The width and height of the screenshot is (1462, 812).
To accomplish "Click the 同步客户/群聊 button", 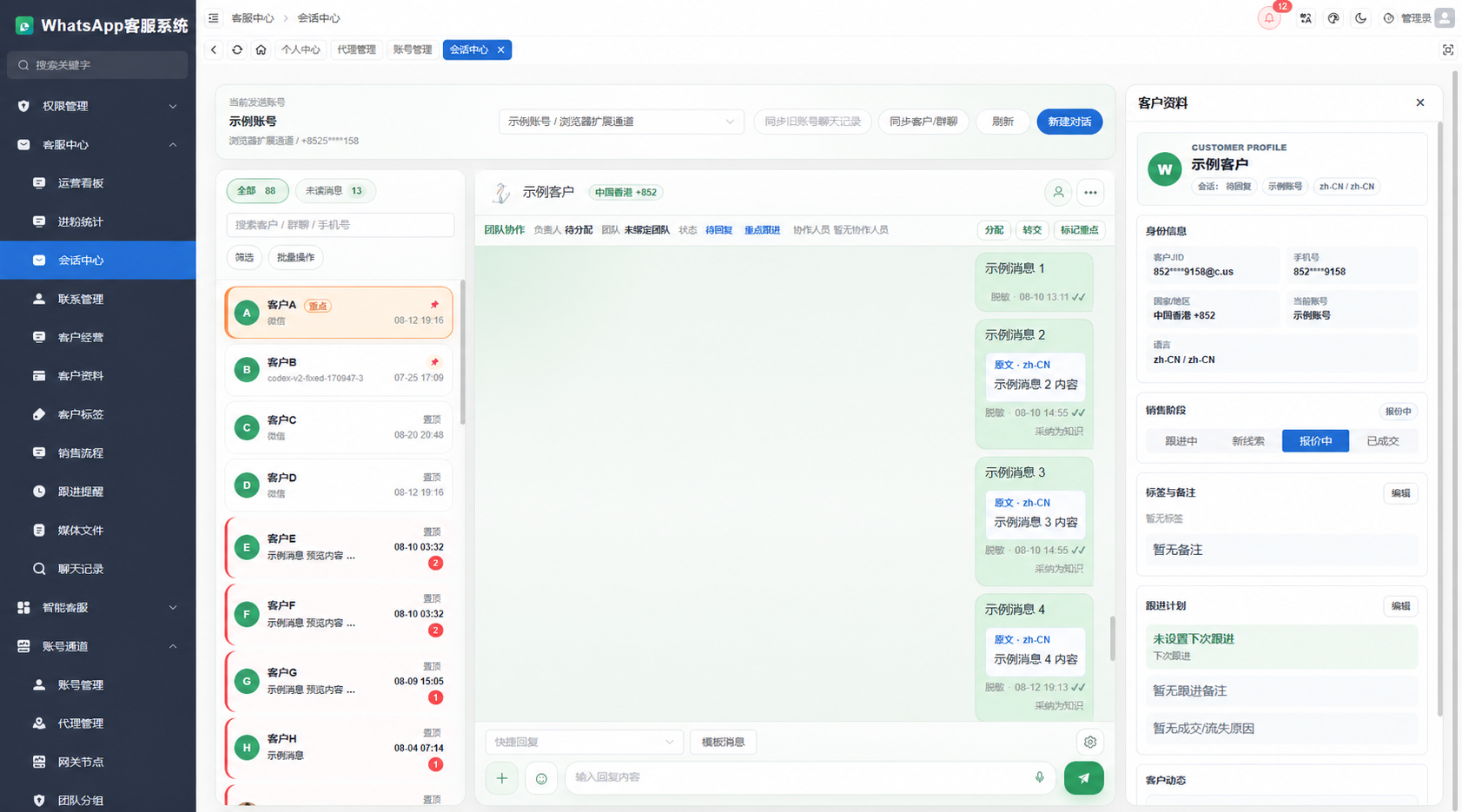I will pos(923,122).
